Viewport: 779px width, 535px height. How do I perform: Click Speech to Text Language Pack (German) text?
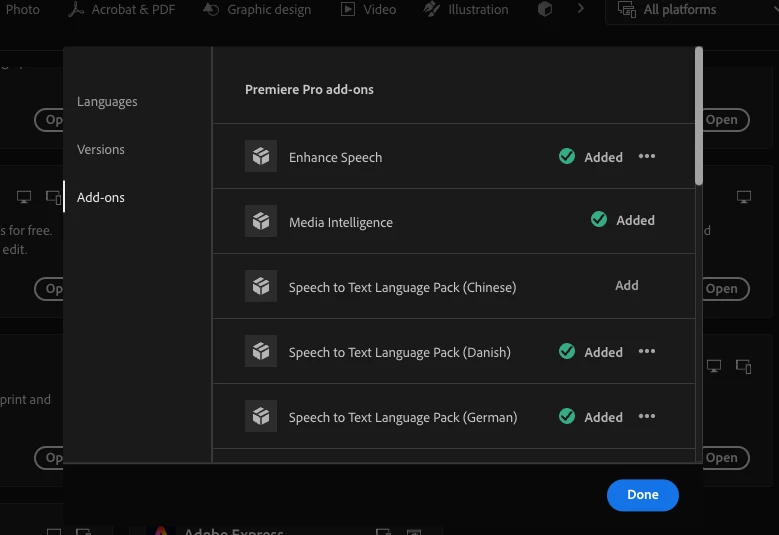click(403, 418)
